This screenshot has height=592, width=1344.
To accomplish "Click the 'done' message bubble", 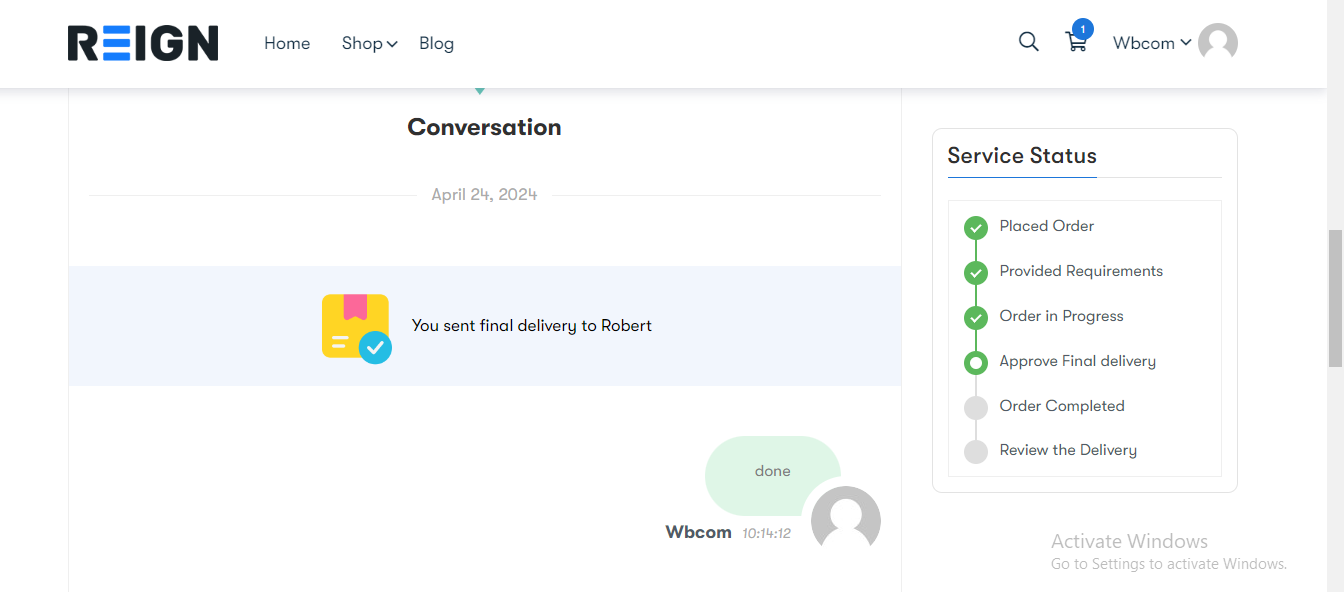I will 773,471.
